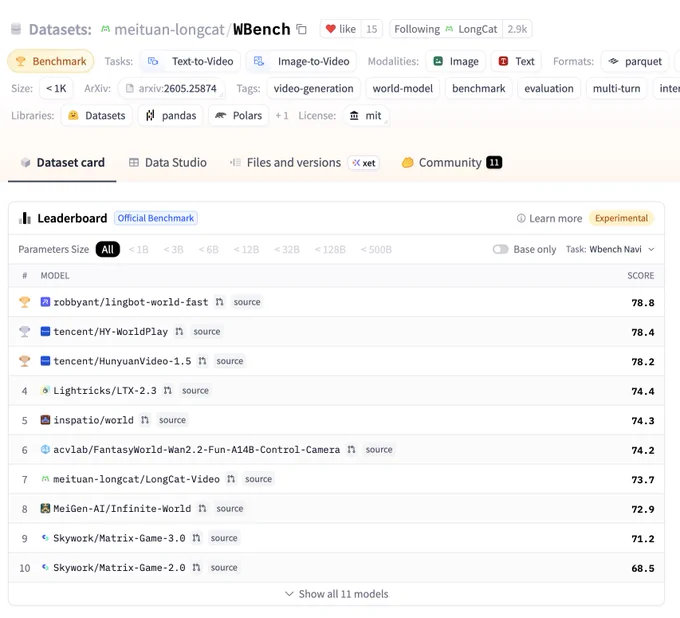Select the < 3B parameters filter
The width and height of the screenshot is (680, 618).
pos(173,250)
